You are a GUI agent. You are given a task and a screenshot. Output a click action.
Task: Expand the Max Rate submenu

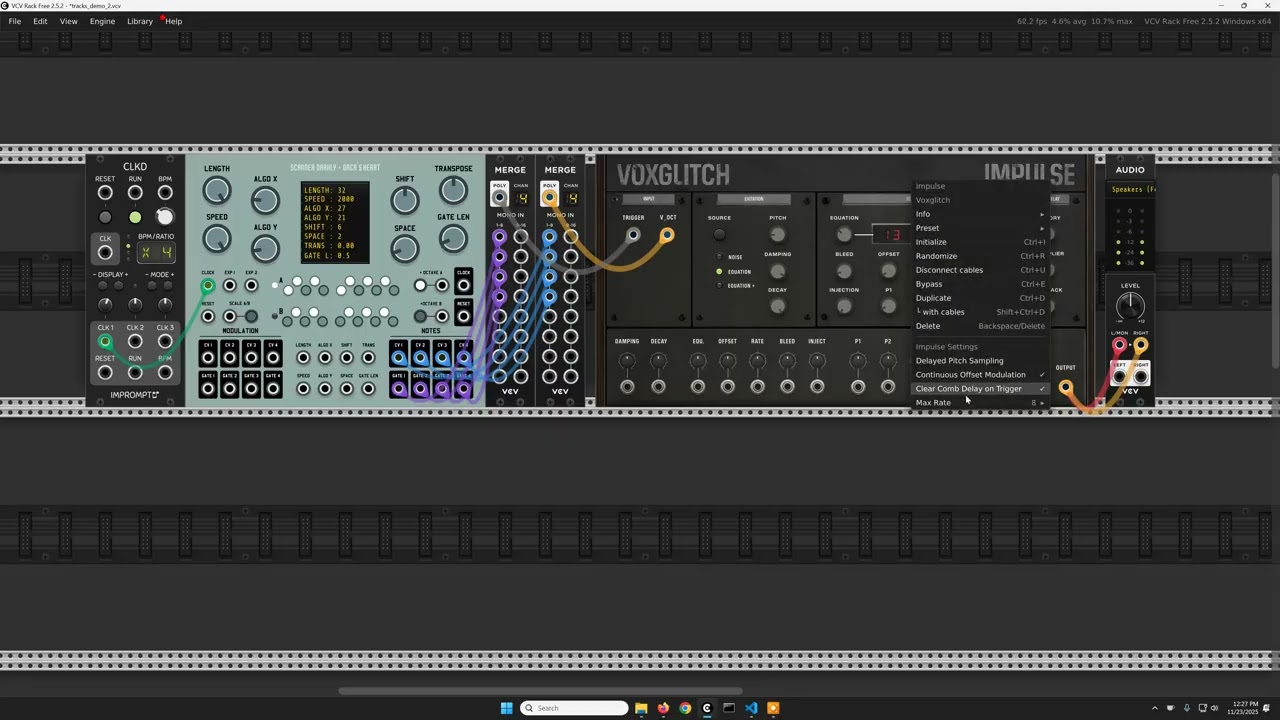coord(980,403)
